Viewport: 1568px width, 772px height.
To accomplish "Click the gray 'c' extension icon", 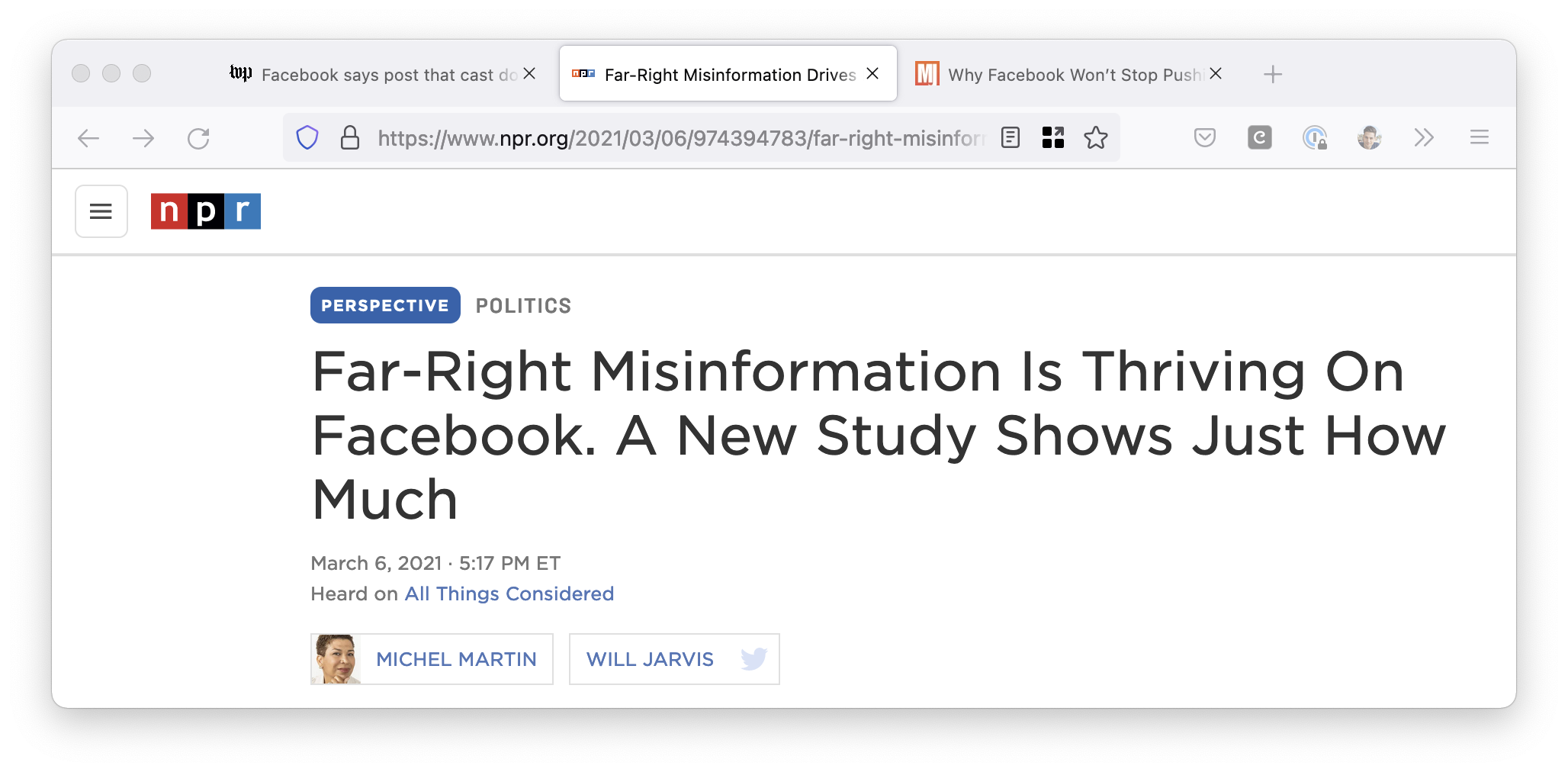I will coord(1259,138).
